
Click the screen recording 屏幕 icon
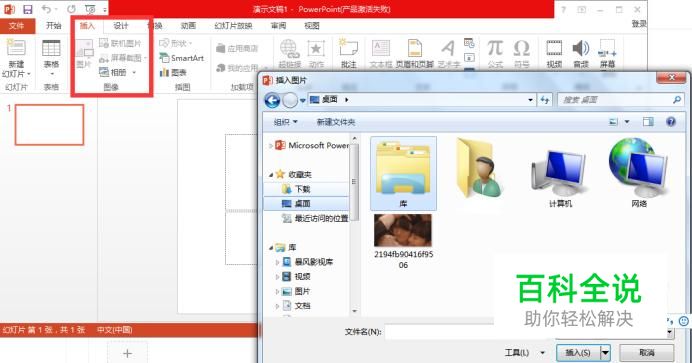click(607, 48)
